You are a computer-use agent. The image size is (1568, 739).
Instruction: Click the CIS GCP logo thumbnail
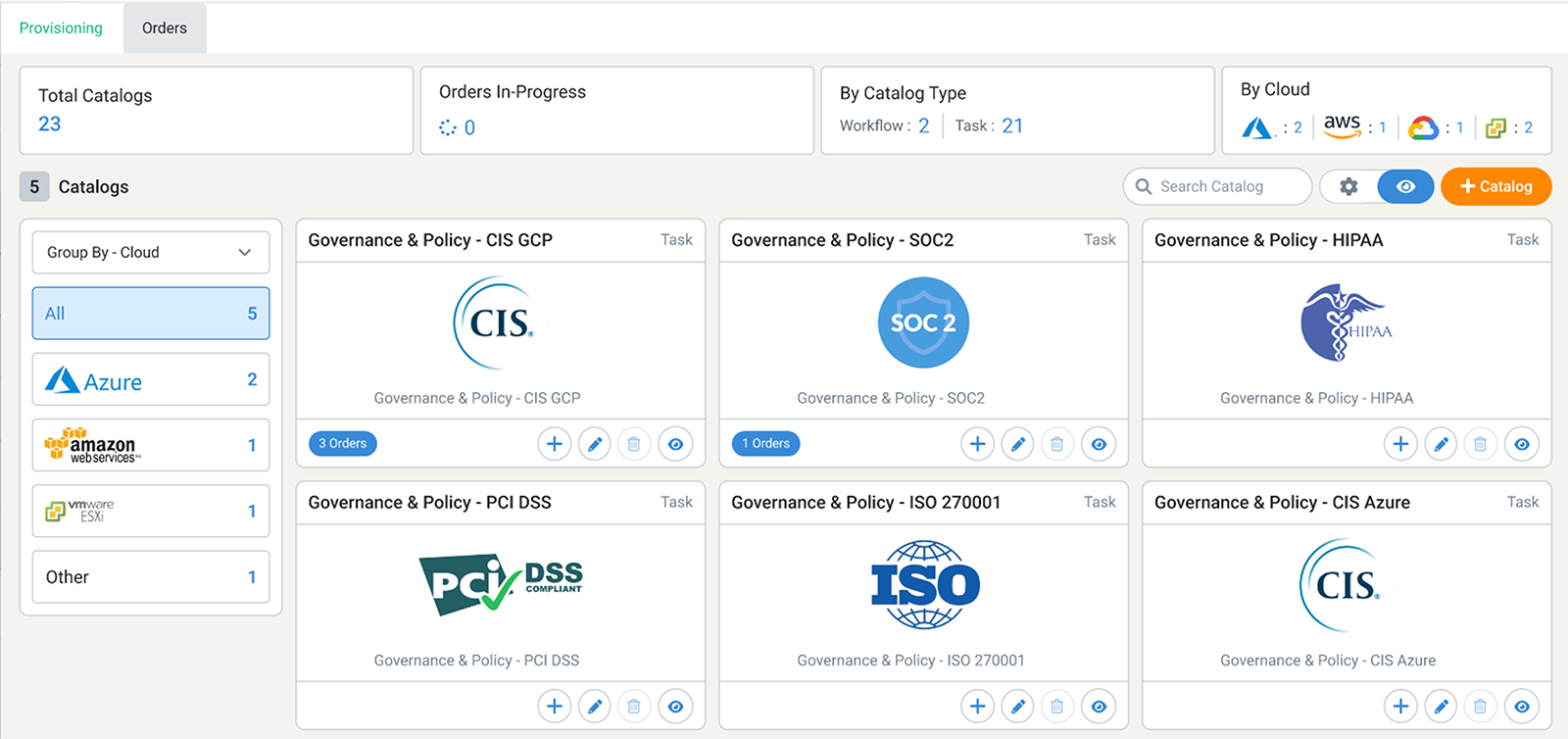495,322
